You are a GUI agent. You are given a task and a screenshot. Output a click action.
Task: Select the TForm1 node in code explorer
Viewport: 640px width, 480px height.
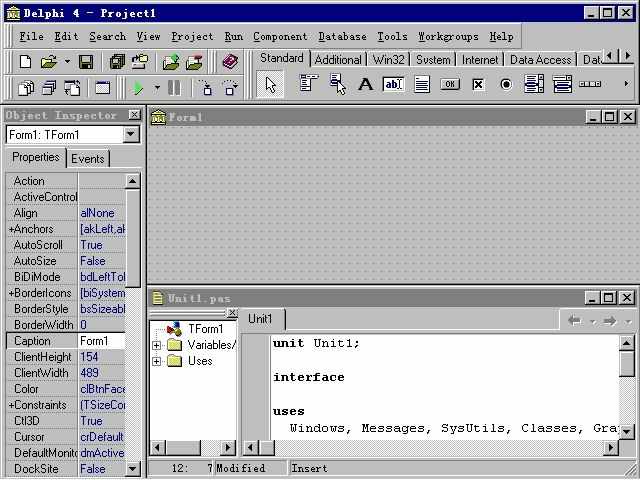tap(205, 329)
